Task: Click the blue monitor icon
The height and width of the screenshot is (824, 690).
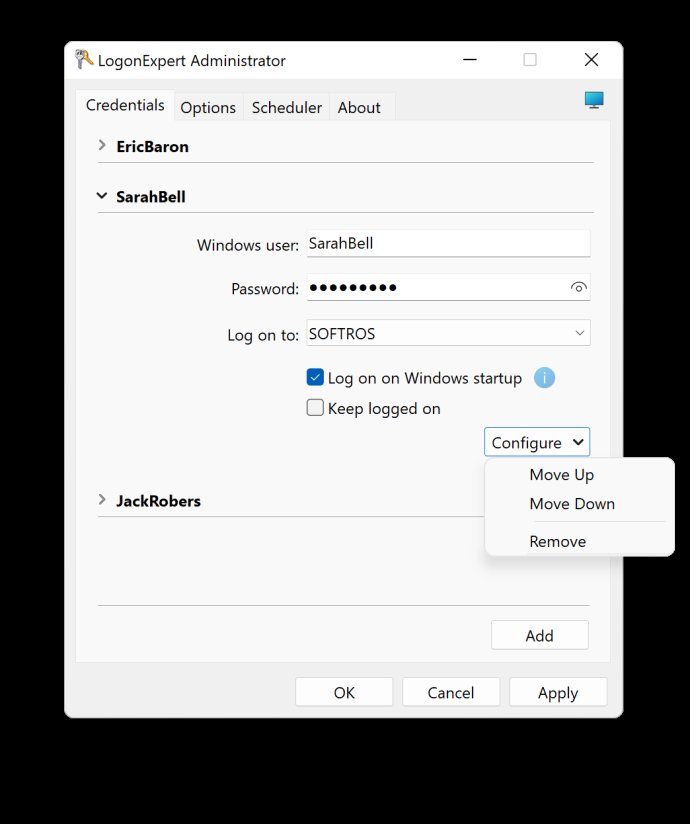Action: pos(594,100)
